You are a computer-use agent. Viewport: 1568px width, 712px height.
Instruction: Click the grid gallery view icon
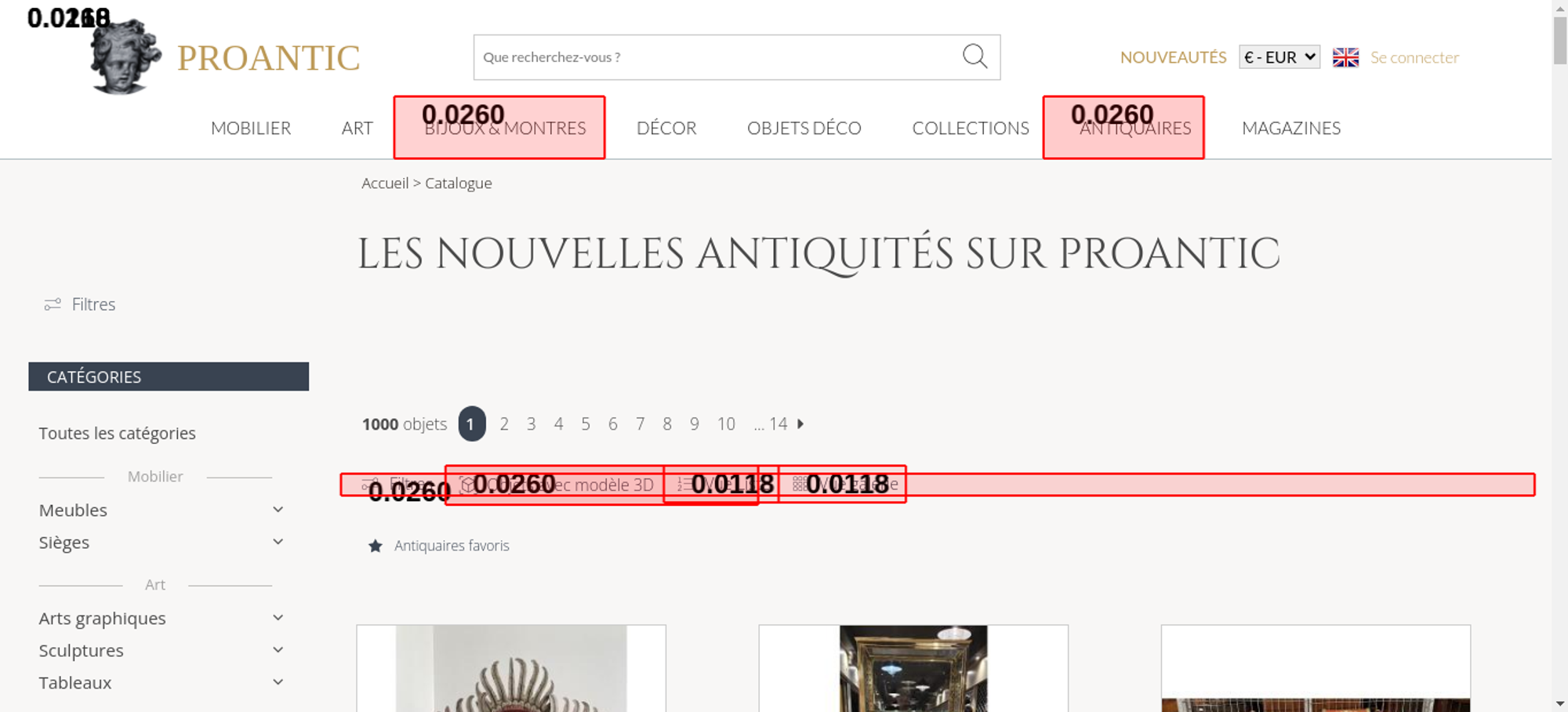(799, 485)
